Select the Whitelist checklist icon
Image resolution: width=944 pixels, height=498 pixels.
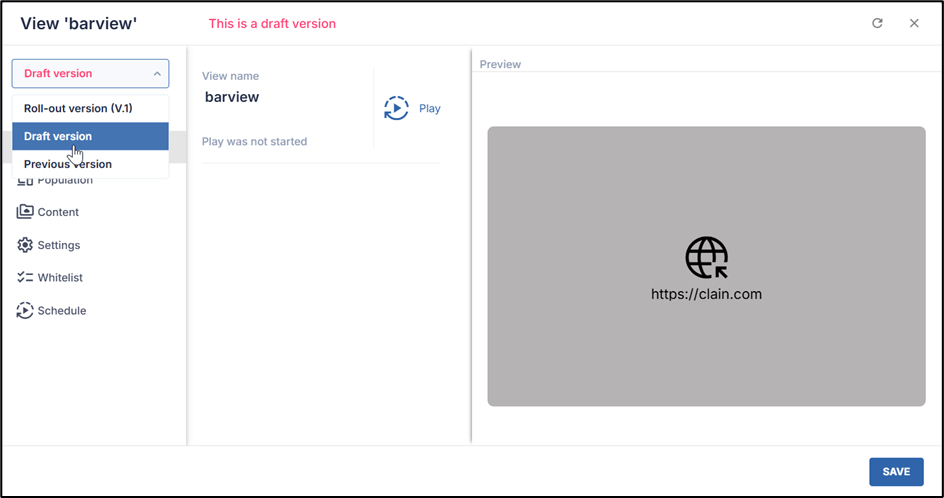click(x=25, y=278)
